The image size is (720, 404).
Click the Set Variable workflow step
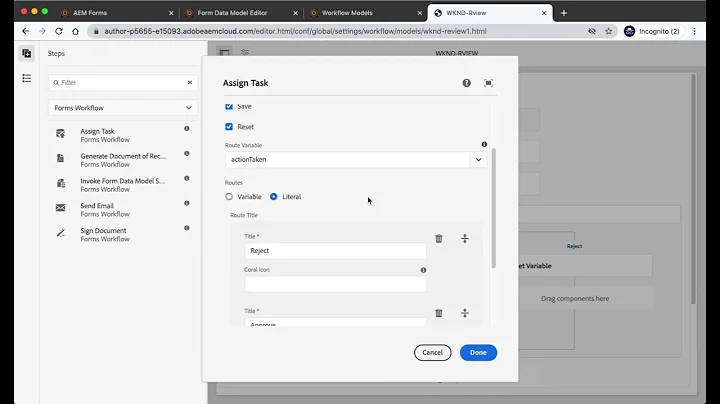[585, 266]
